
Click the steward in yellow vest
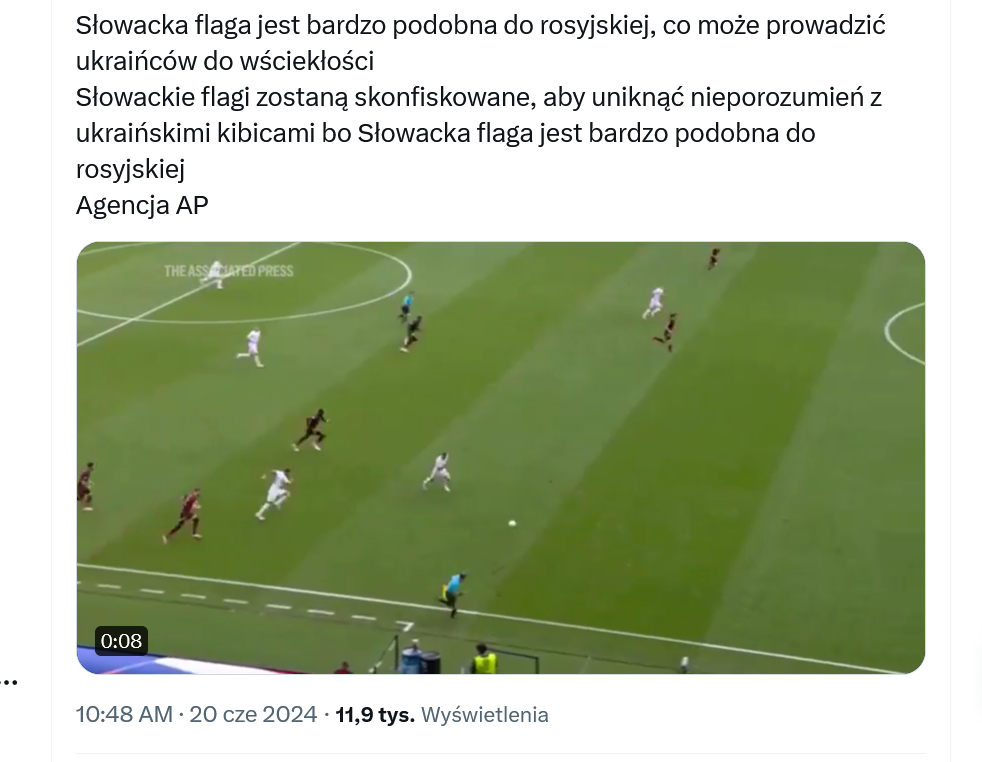click(483, 659)
